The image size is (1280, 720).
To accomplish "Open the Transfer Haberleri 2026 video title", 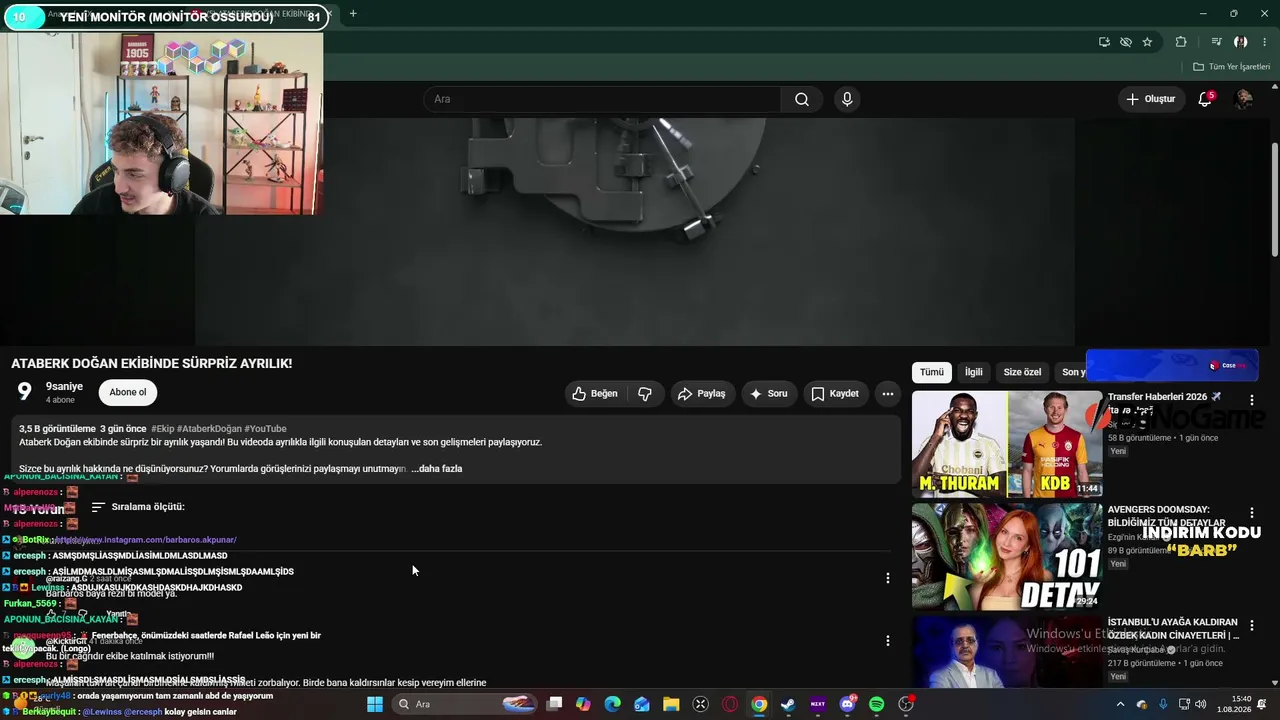I will coord(1164,403).
